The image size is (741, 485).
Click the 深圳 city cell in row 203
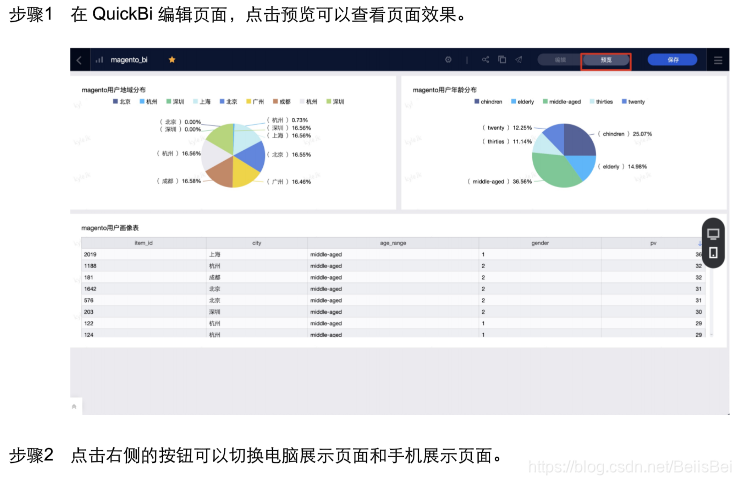[x=257, y=312]
